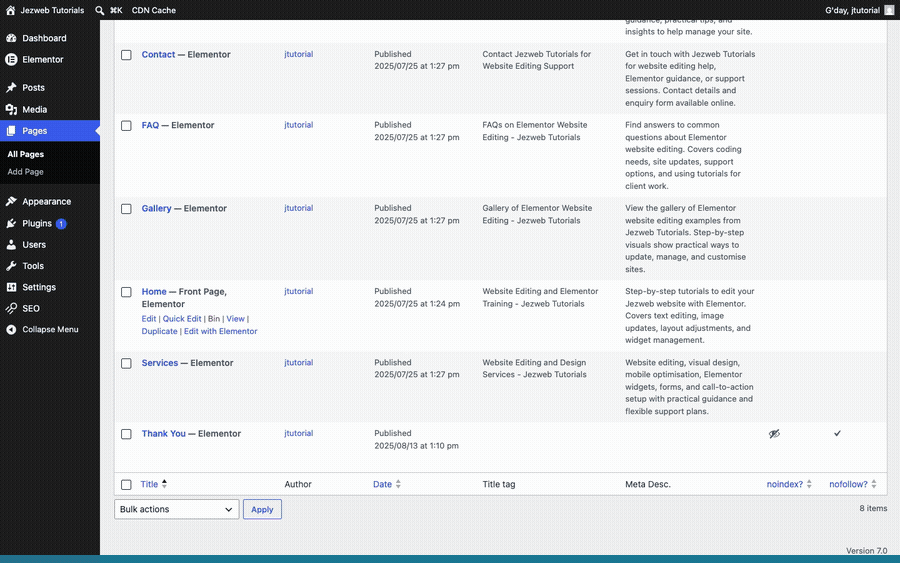900x563 pixels.
Task: Click the Tools wrench icon
Action: tap(11, 266)
